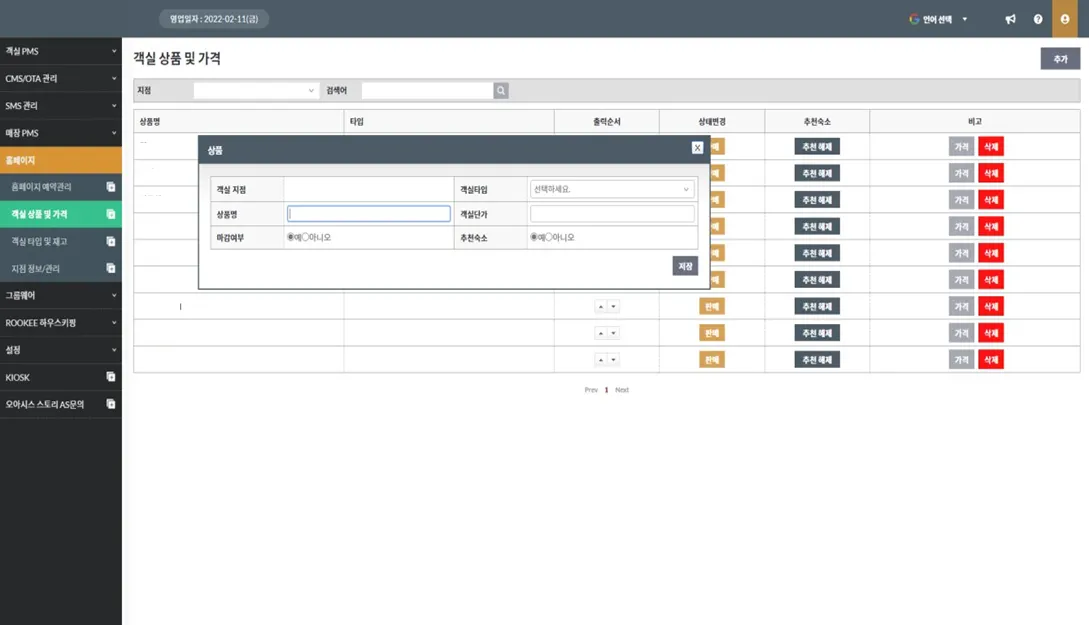Click the icon beside 오아시스 스토리 AS문의
The height and width of the screenshot is (625, 1089).
[110, 404]
